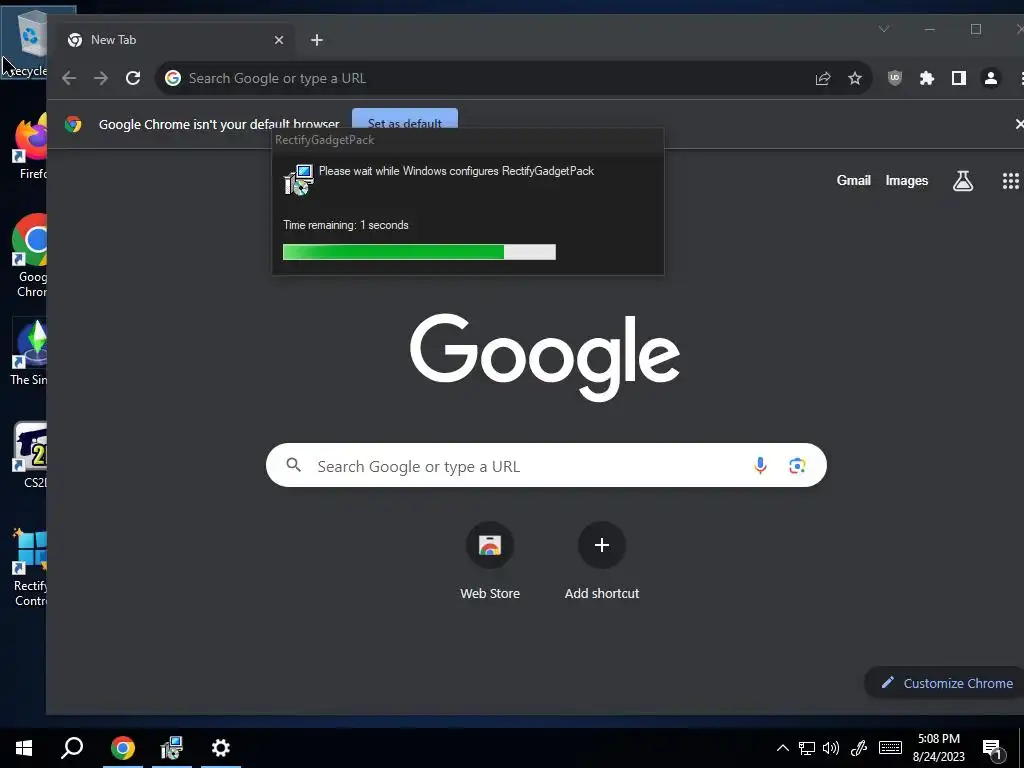Click the Set as default button
The height and width of the screenshot is (768, 1024).
(405, 118)
